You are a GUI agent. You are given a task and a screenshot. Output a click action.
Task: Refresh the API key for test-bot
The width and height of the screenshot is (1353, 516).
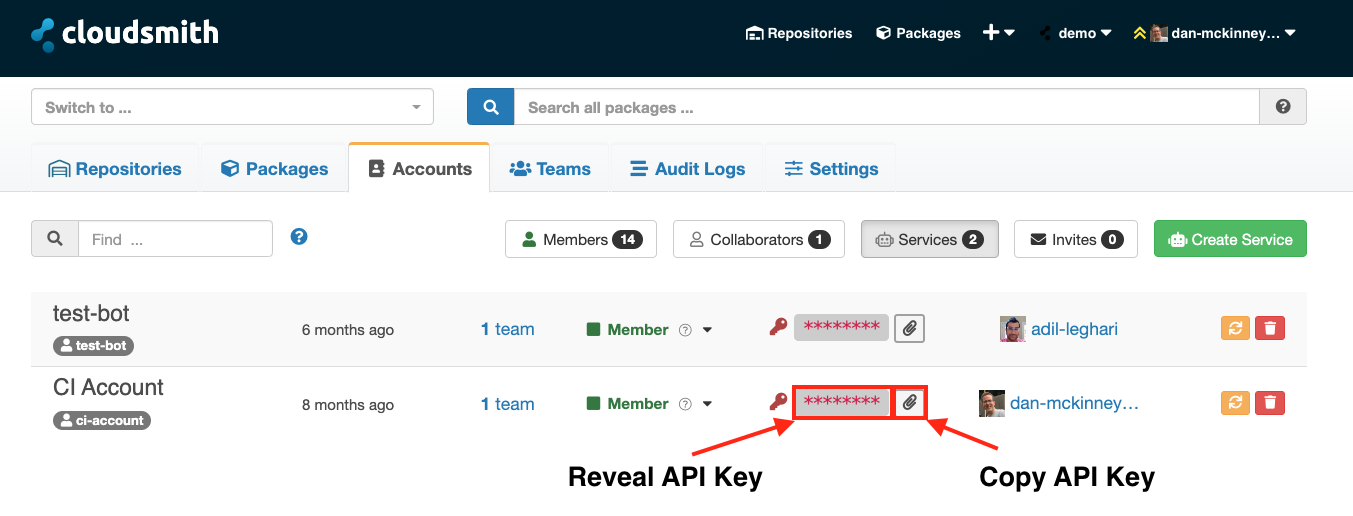point(1236,328)
